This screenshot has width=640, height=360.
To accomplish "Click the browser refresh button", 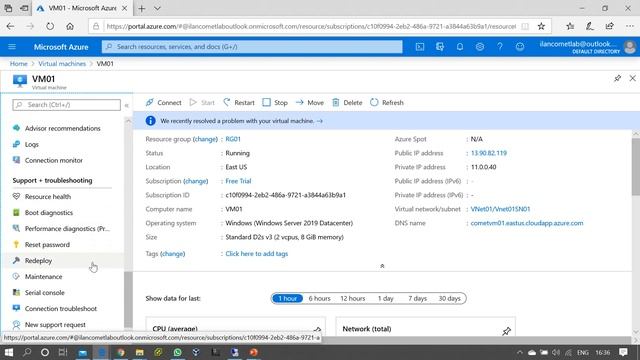I will [50, 26].
